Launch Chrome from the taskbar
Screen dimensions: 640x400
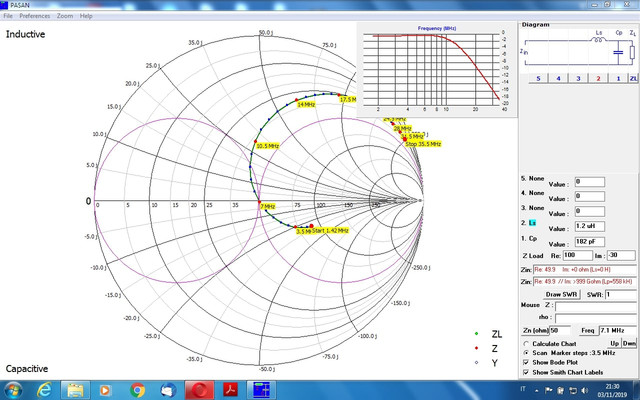click(138, 390)
